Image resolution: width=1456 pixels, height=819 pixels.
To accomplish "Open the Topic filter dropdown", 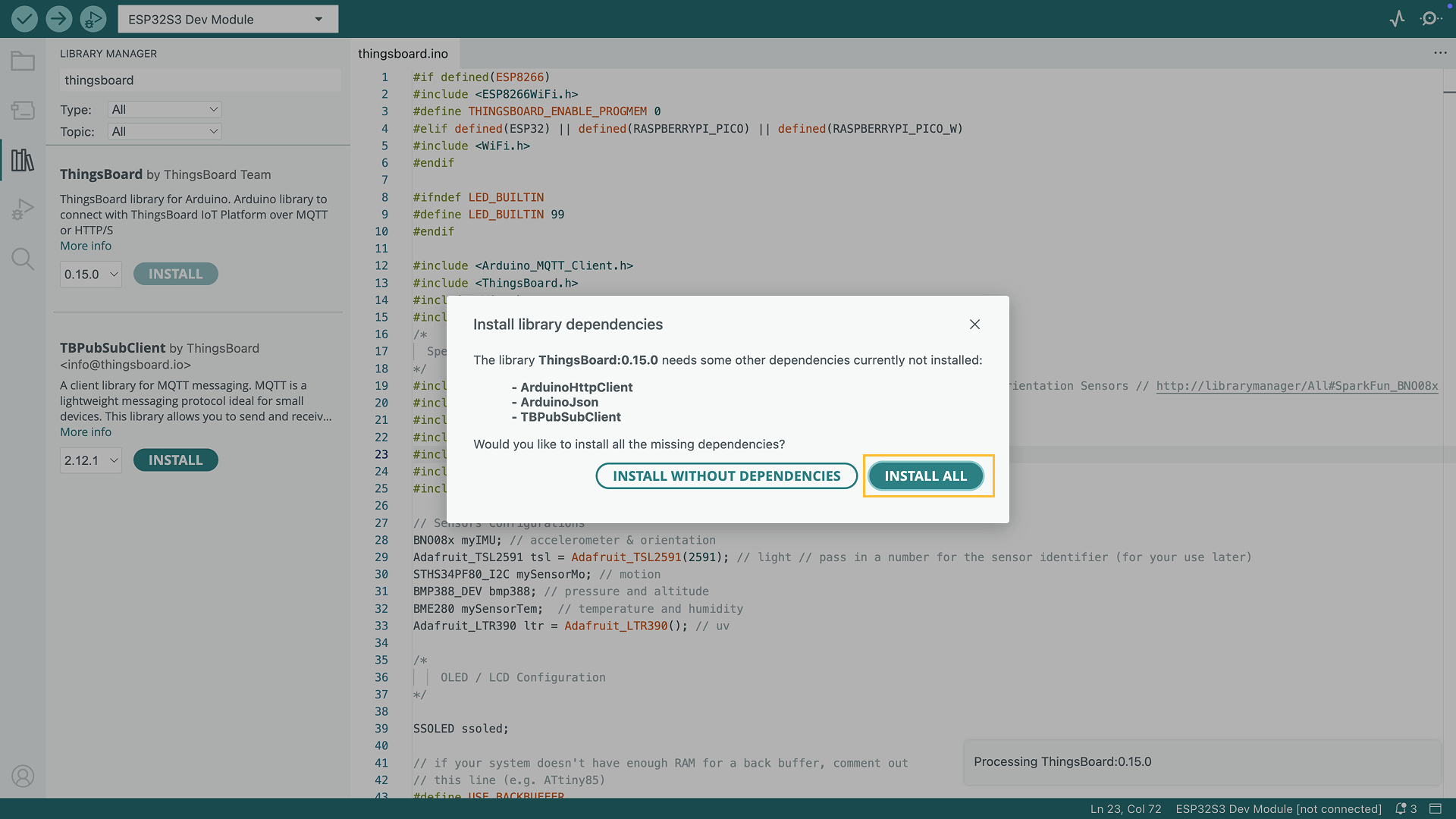I will point(164,131).
